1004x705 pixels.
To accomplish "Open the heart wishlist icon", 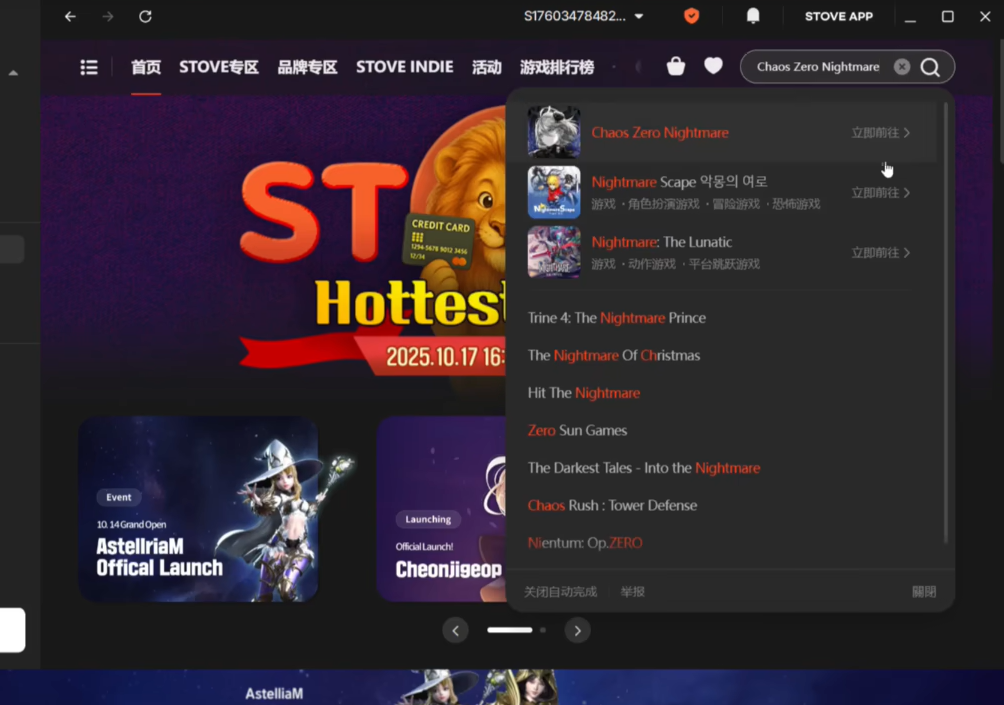I will (x=713, y=66).
